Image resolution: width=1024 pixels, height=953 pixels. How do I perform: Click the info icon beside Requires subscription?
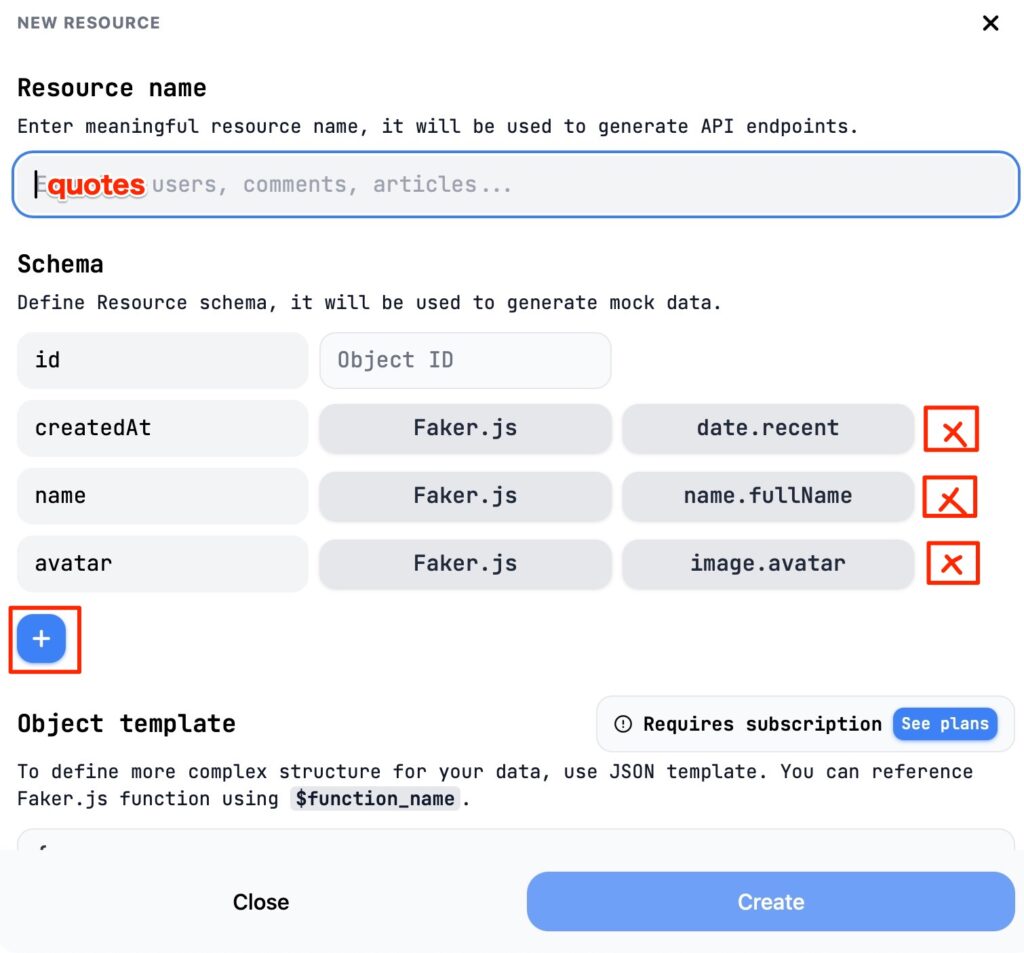coord(623,724)
